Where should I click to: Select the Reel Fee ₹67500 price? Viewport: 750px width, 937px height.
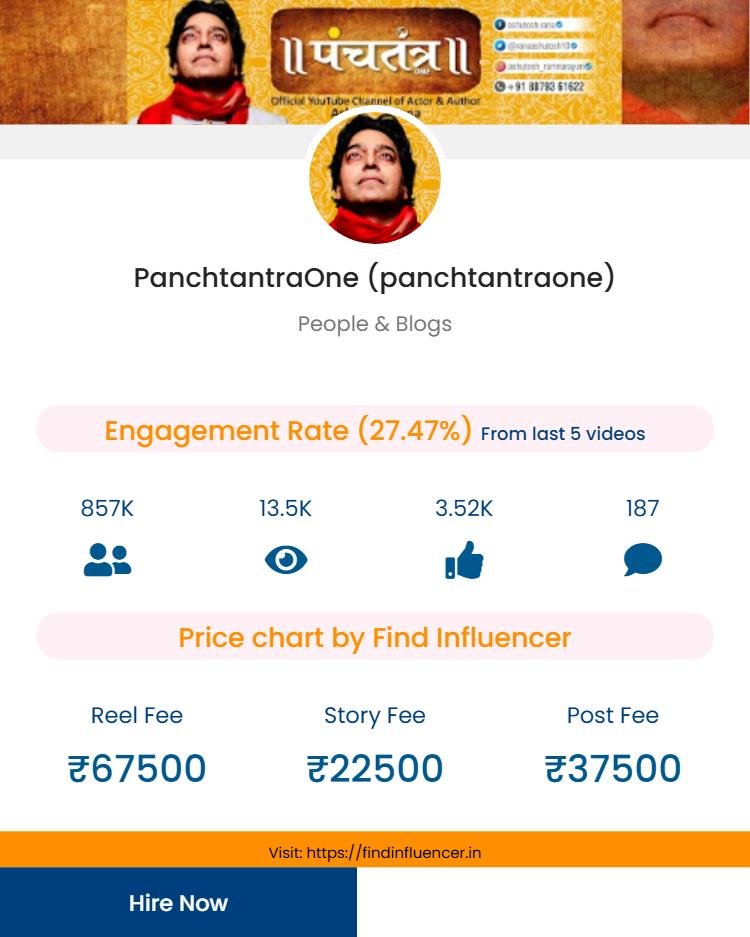137,768
